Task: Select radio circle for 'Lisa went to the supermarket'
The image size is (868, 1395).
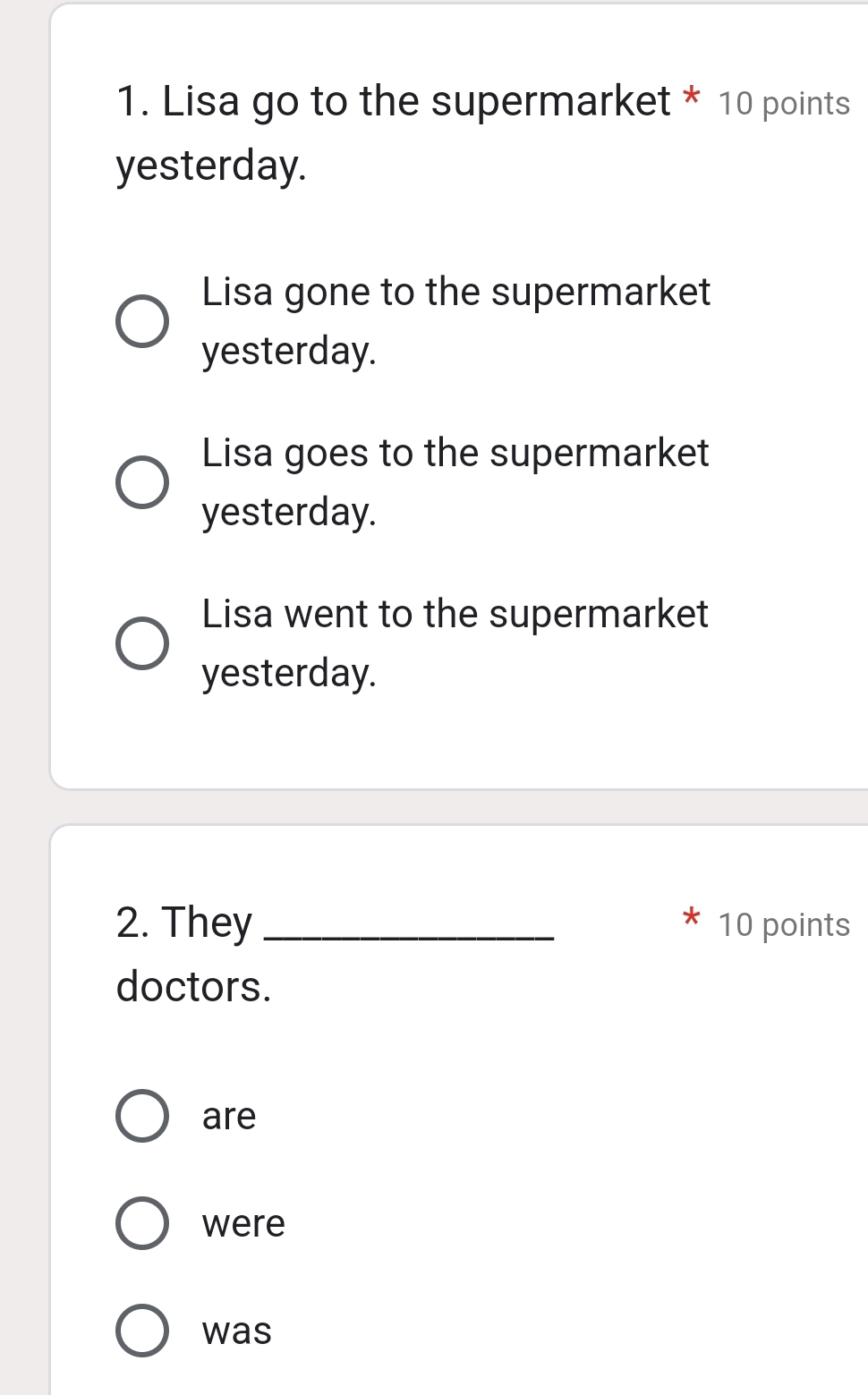Action: coord(142,643)
